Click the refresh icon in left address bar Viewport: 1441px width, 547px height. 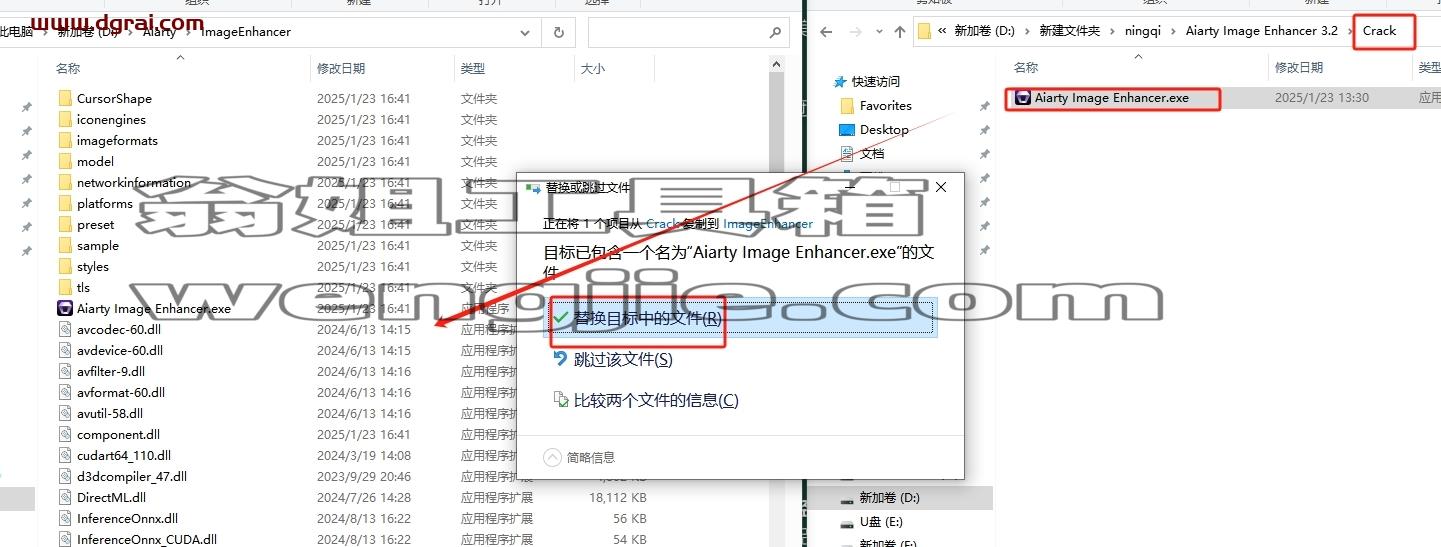[558, 32]
